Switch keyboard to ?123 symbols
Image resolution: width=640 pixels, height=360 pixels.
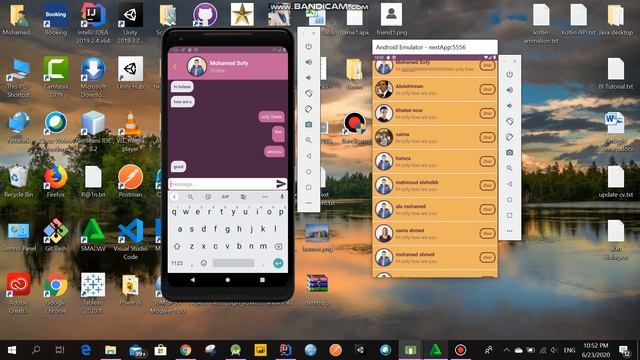tap(177, 263)
